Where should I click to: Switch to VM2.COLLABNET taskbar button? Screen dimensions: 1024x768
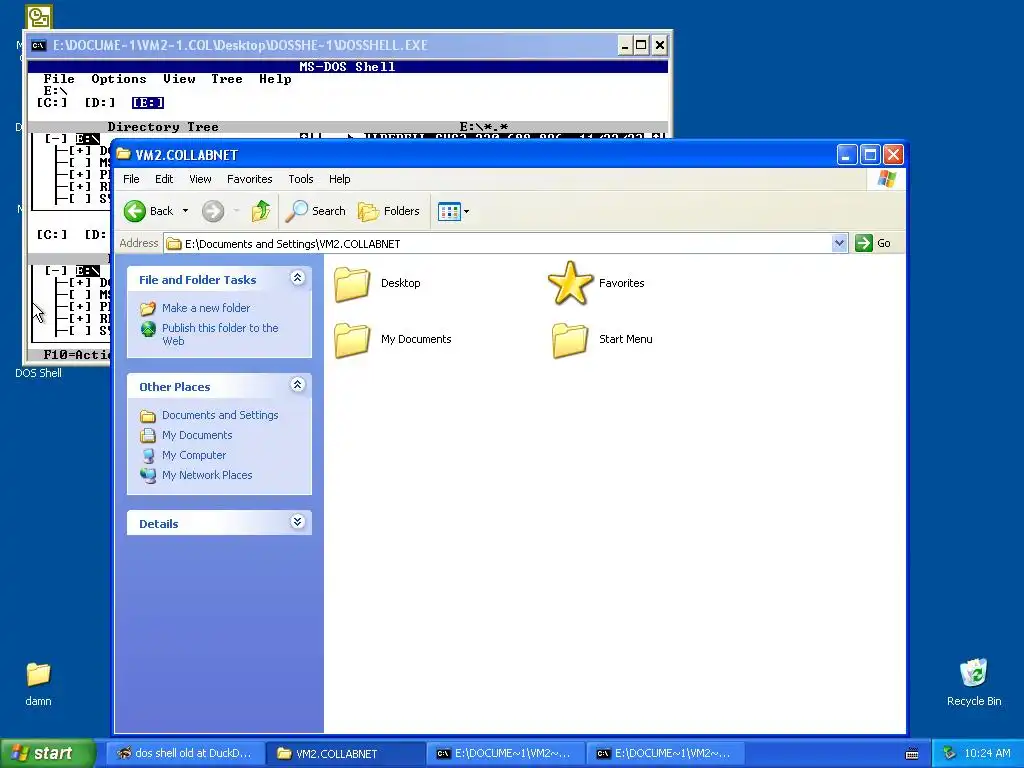(345, 753)
